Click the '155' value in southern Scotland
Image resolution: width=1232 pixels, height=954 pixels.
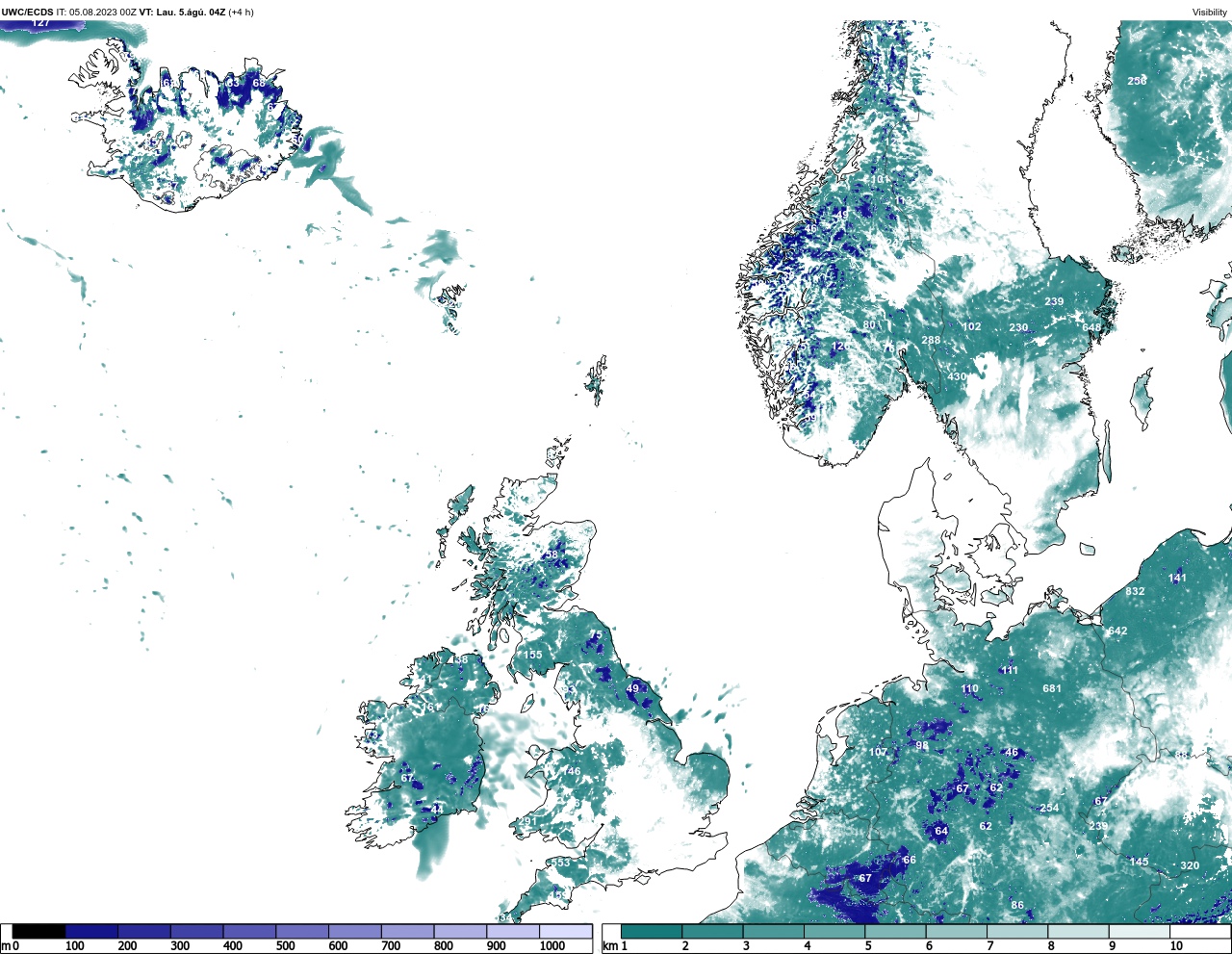point(532,655)
